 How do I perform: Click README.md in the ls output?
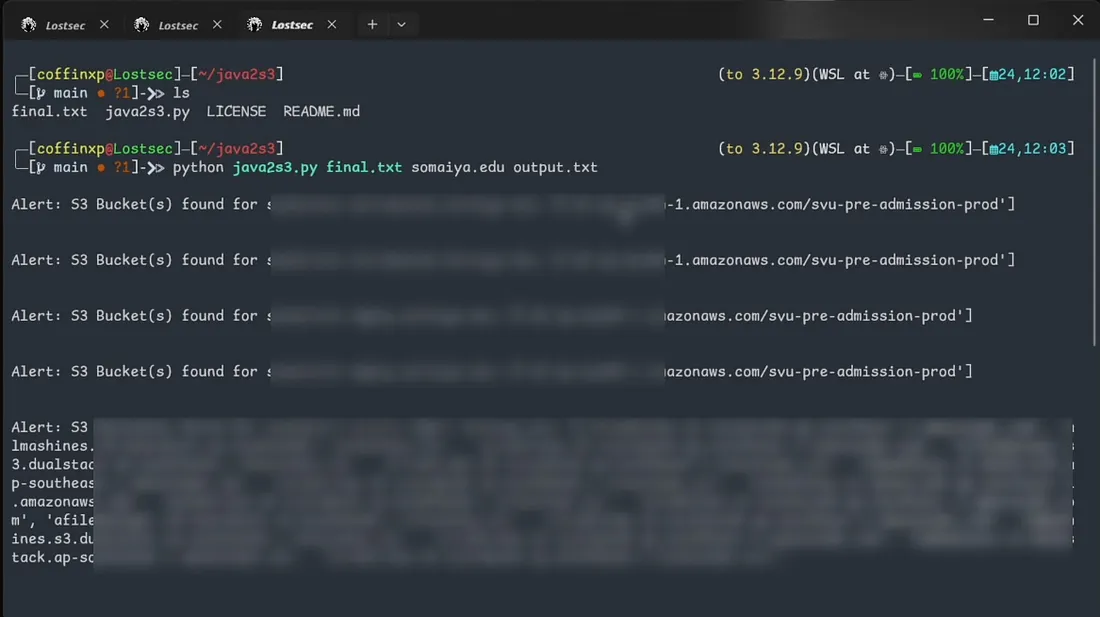coord(321,111)
